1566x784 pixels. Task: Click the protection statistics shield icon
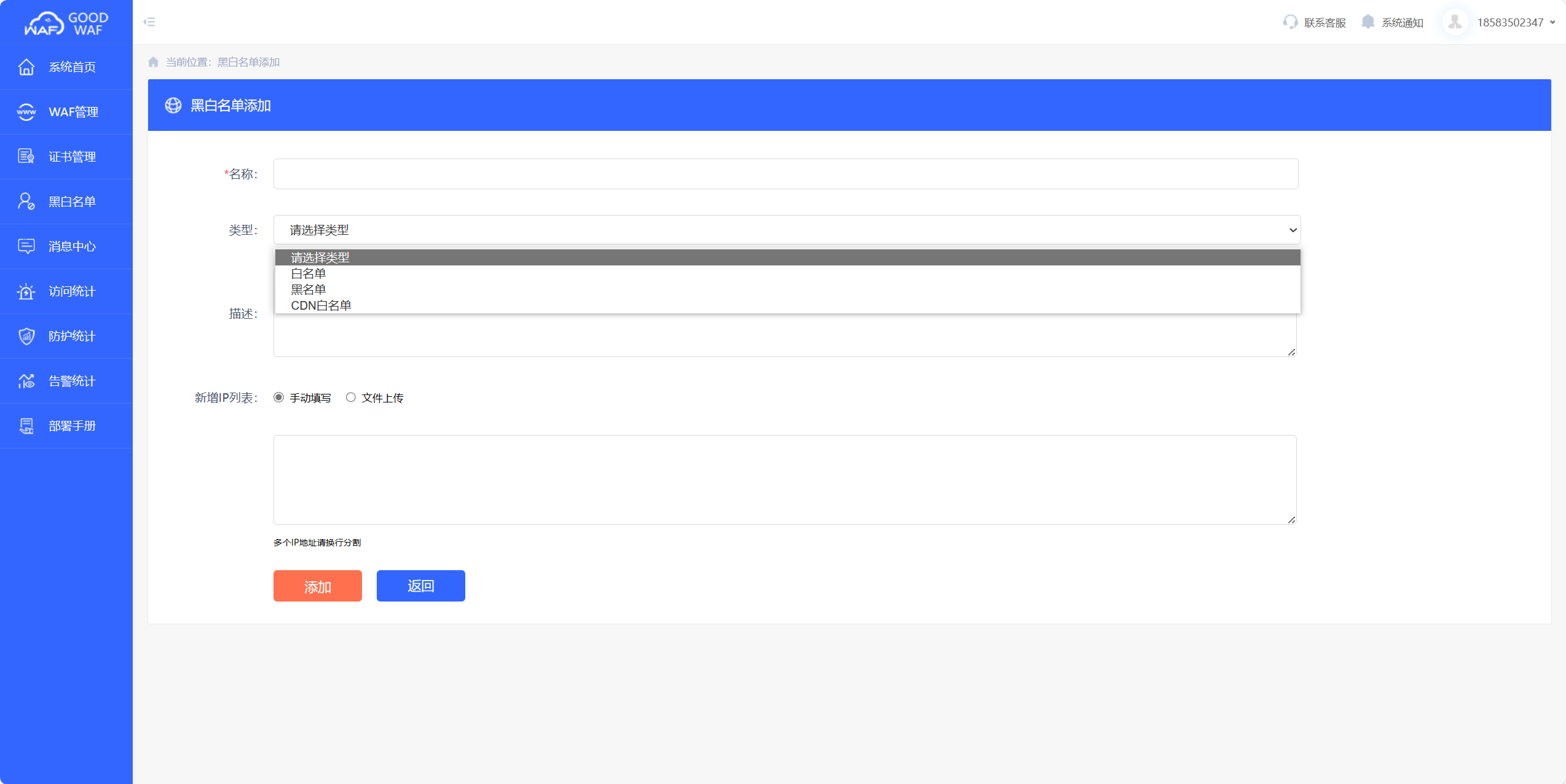[26, 336]
